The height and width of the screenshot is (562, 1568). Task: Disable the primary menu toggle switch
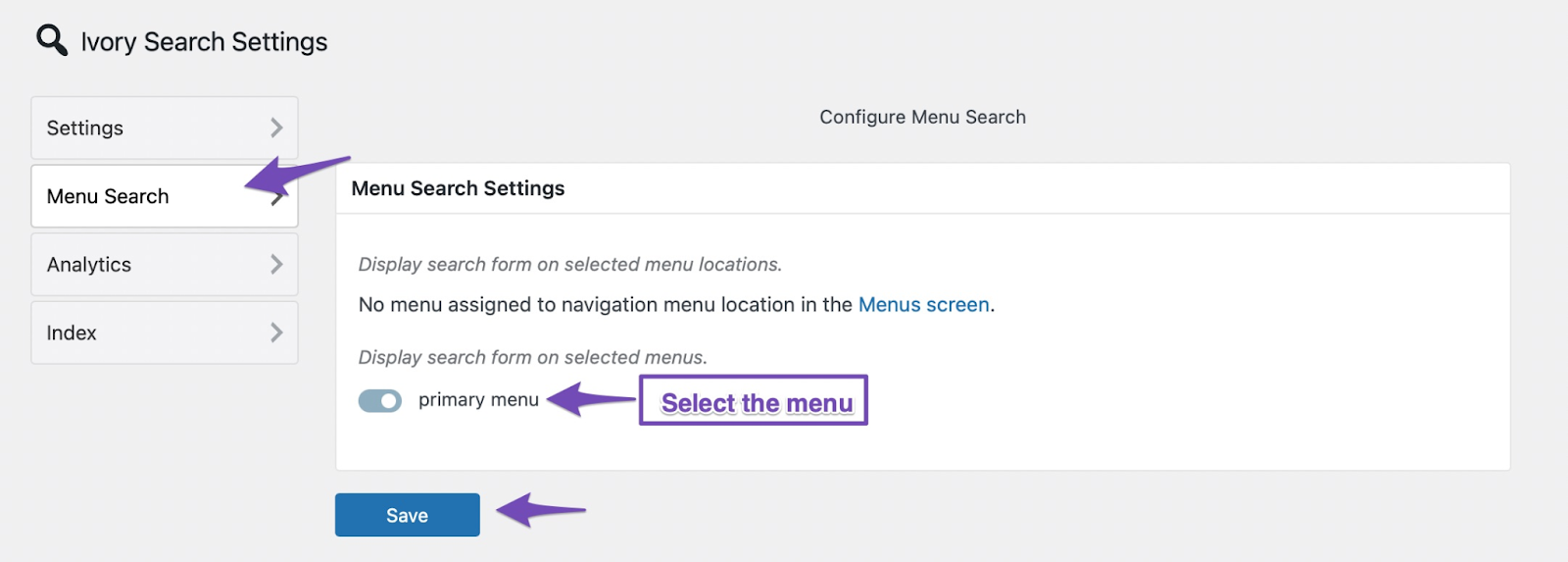[380, 400]
